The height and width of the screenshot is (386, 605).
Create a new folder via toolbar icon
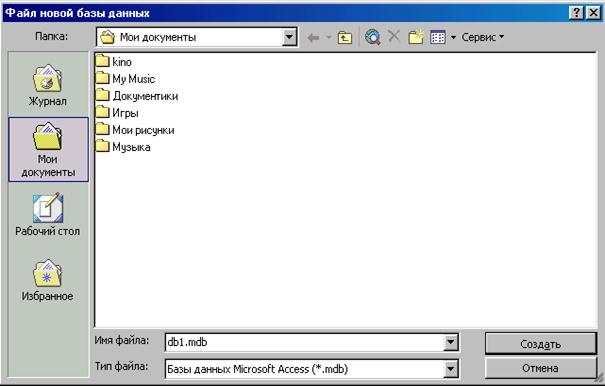416,37
